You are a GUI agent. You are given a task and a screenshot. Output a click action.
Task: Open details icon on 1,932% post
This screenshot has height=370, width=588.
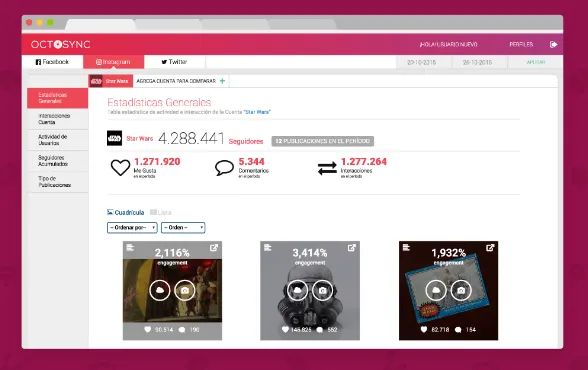tap(406, 247)
